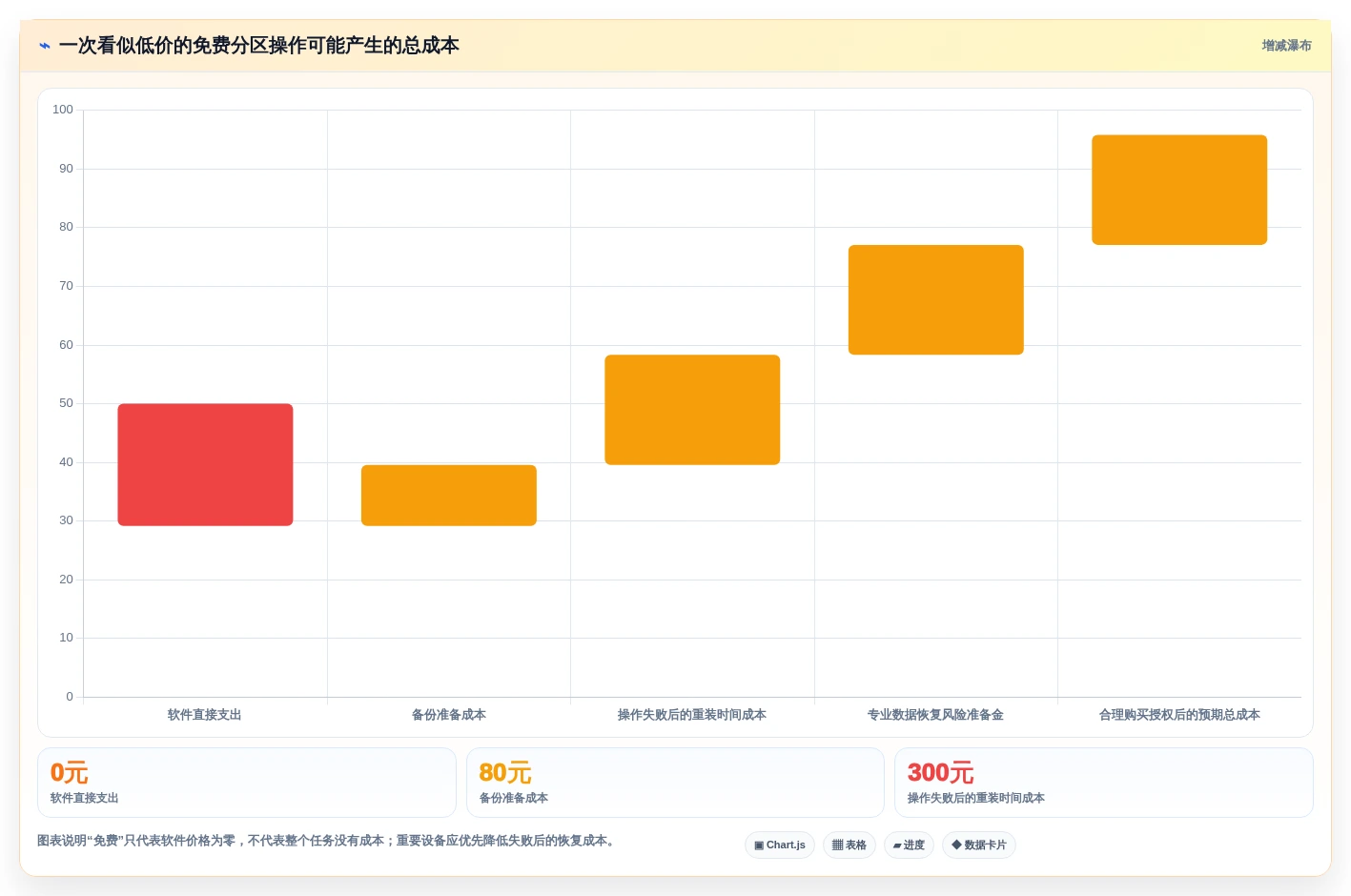Image resolution: width=1351 pixels, height=896 pixels.
Task: Click the 图表说明 footnote text
Action: click(328, 841)
